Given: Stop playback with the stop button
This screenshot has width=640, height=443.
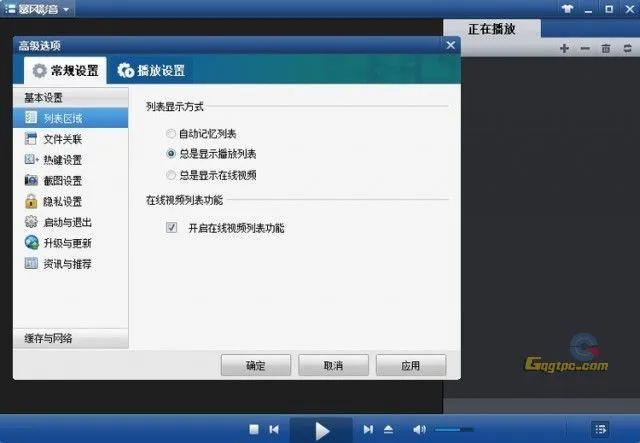Looking at the screenshot, I should (254, 429).
